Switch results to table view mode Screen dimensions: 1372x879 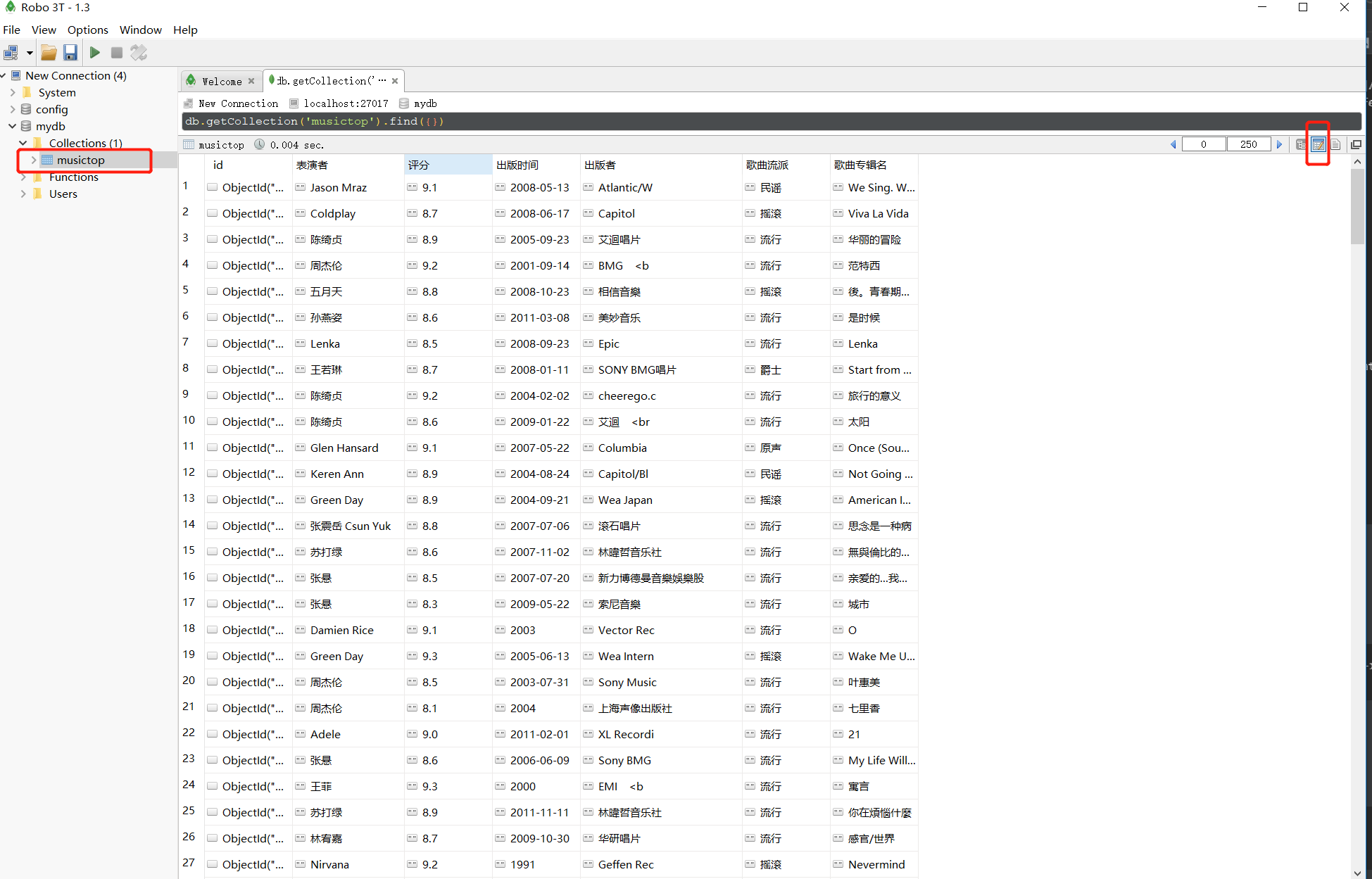[x=1318, y=144]
